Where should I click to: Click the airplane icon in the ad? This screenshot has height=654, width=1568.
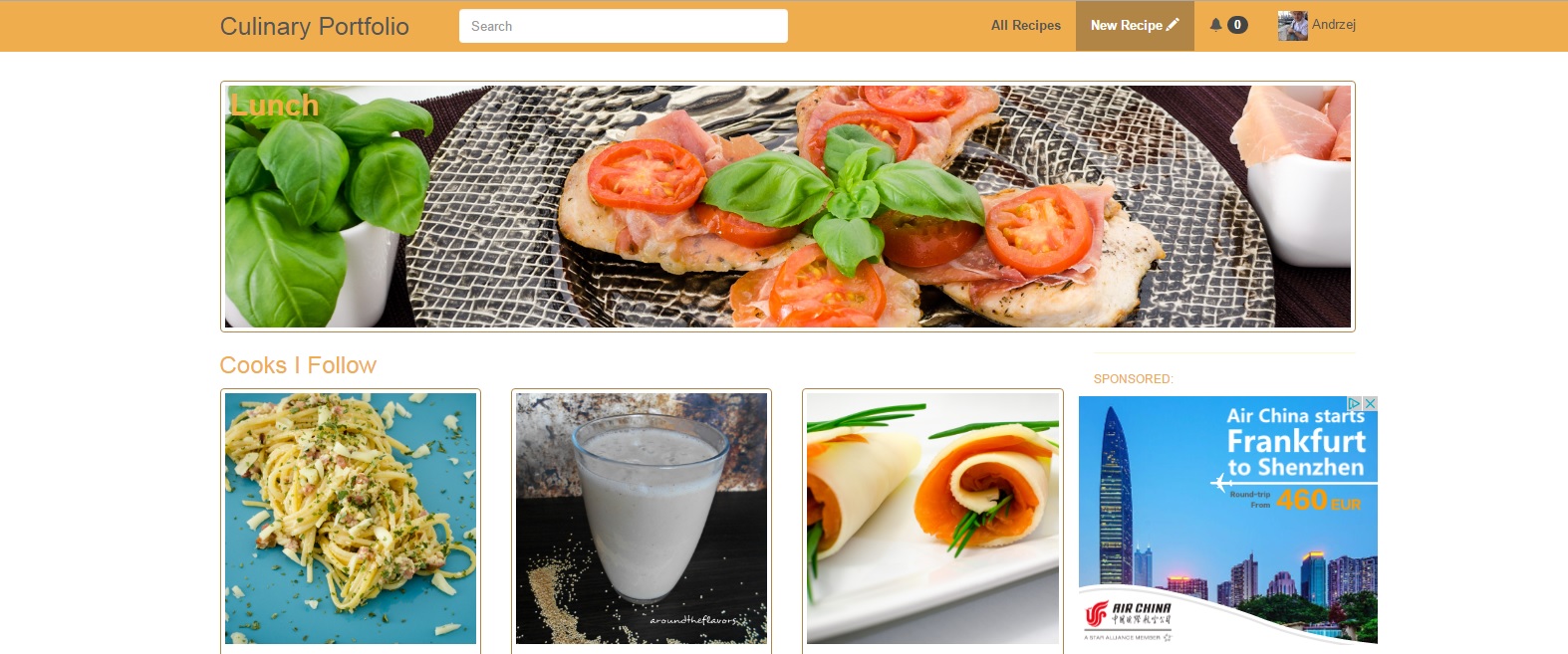[x=1221, y=483]
